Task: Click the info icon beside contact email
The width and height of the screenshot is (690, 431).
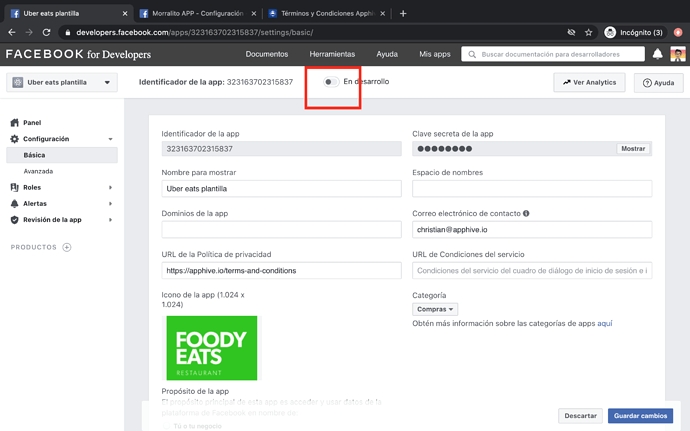Action: pos(526,213)
